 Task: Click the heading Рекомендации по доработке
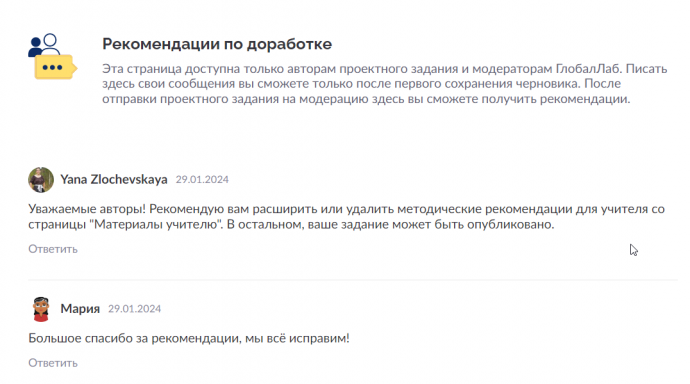click(x=217, y=44)
